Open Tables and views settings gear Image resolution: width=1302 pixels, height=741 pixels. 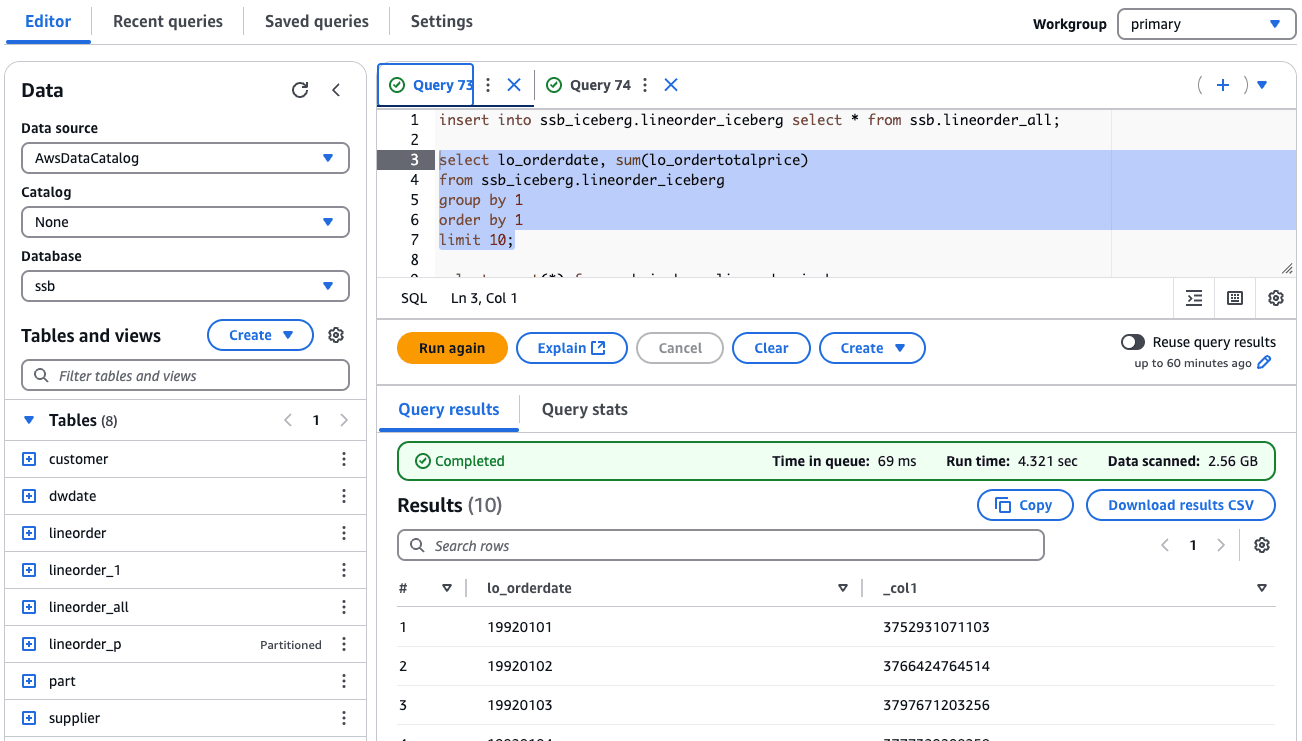point(336,335)
